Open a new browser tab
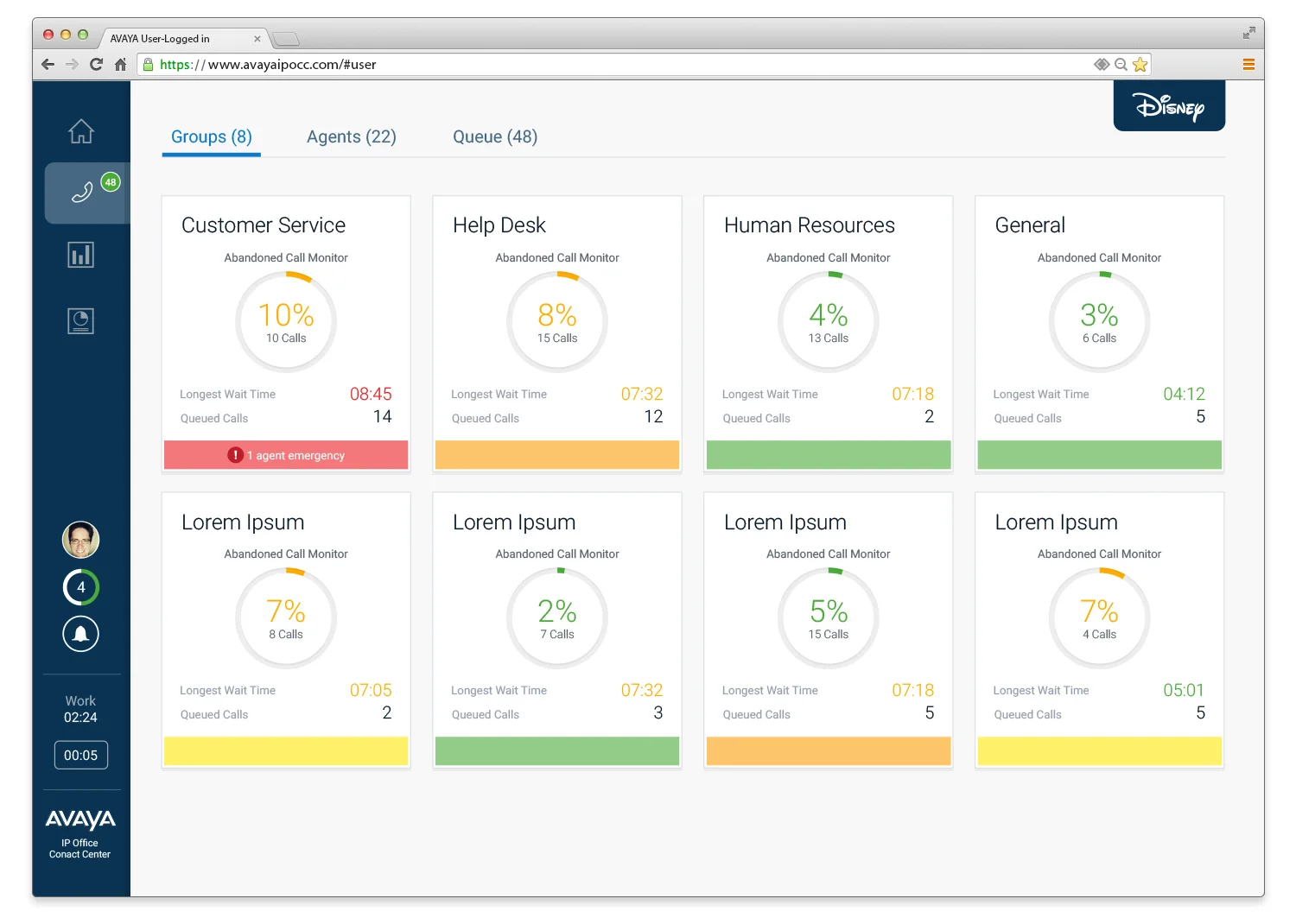Image resolution: width=1296 pixels, height=924 pixels. pyautogui.click(x=286, y=39)
